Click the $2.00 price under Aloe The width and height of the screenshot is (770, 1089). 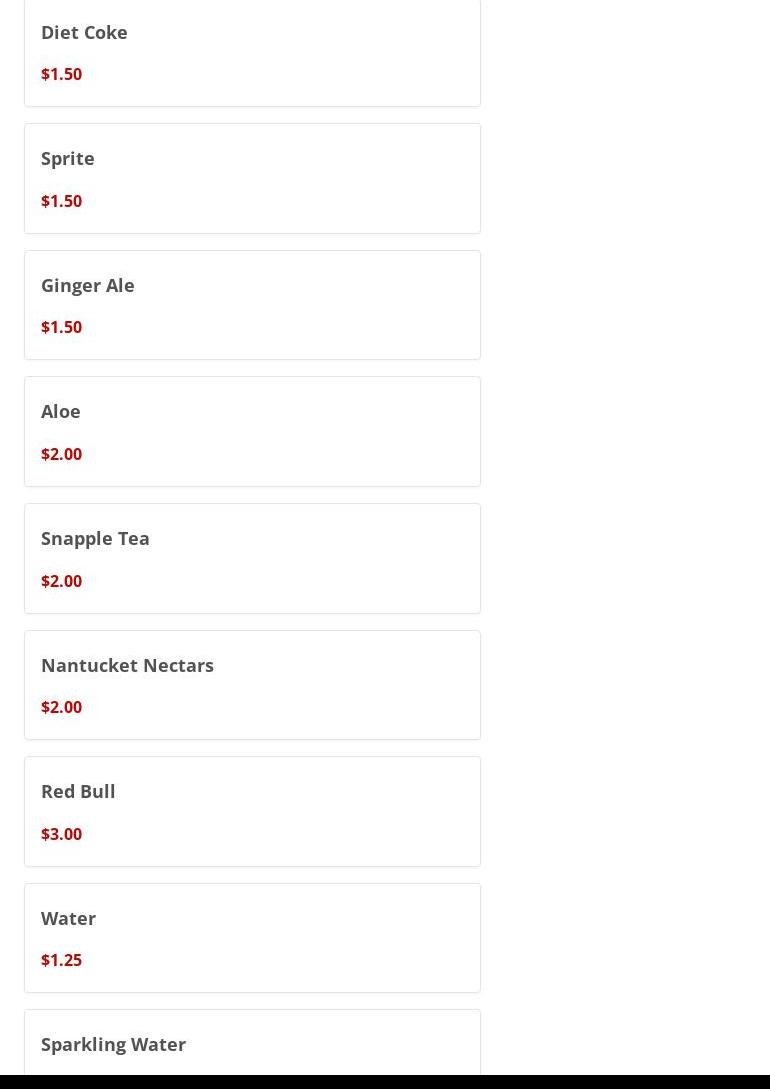pos(61,454)
